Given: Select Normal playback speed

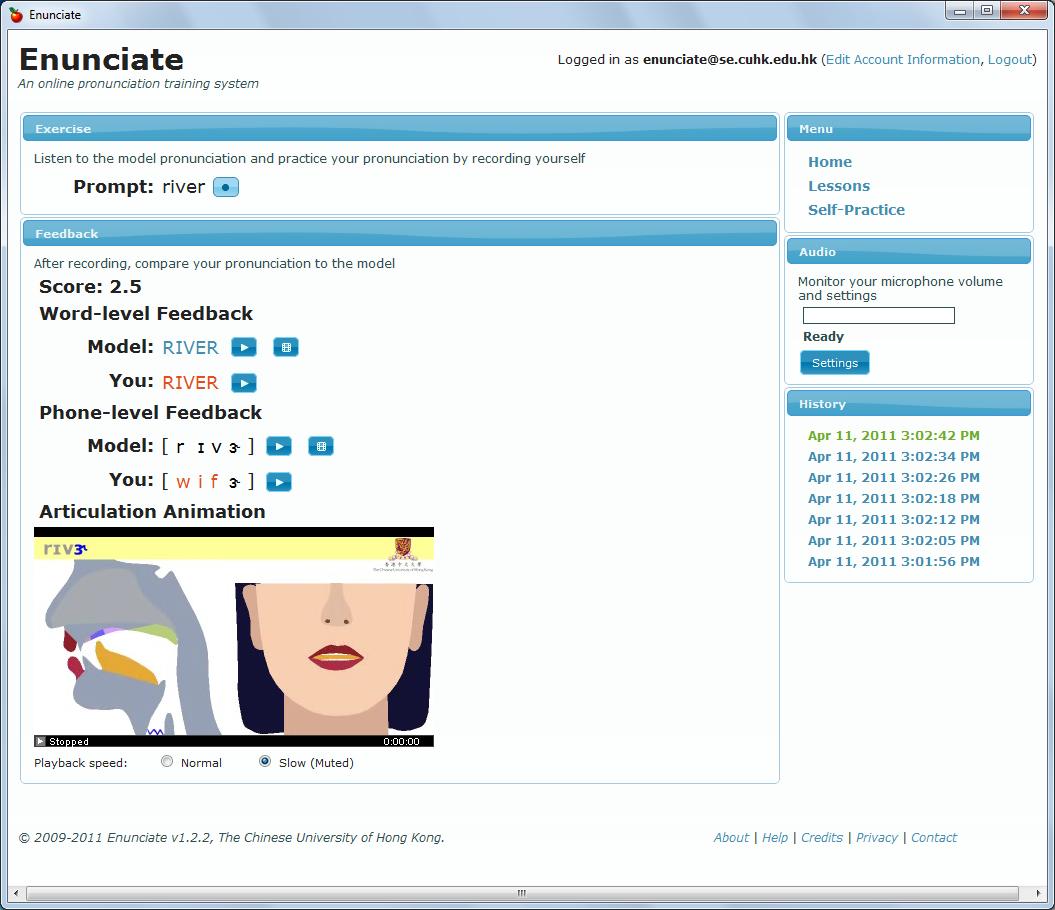Looking at the screenshot, I should 167,761.
